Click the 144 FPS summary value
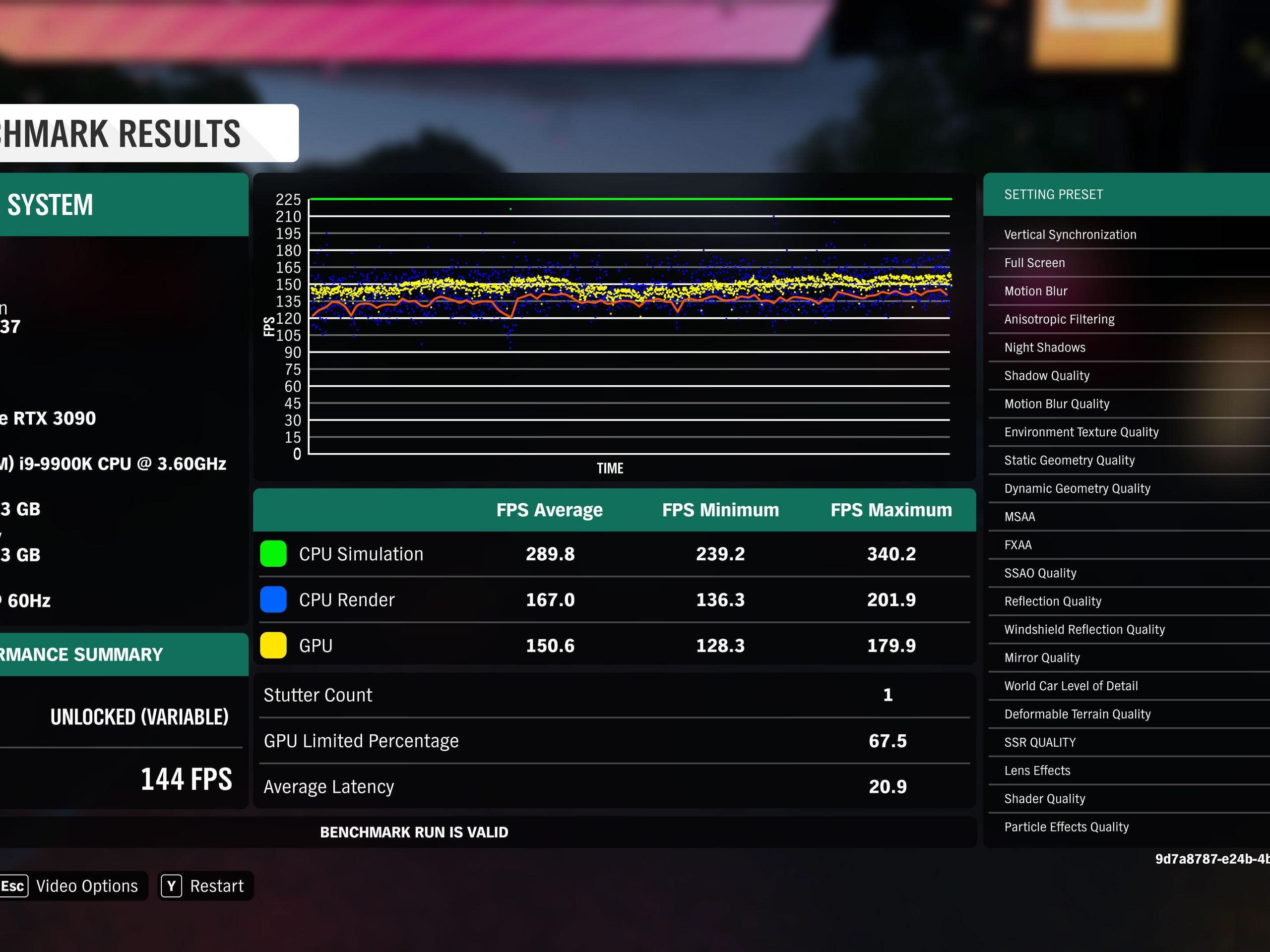This screenshot has width=1270, height=952. pyautogui.click(x=186, y=779)
